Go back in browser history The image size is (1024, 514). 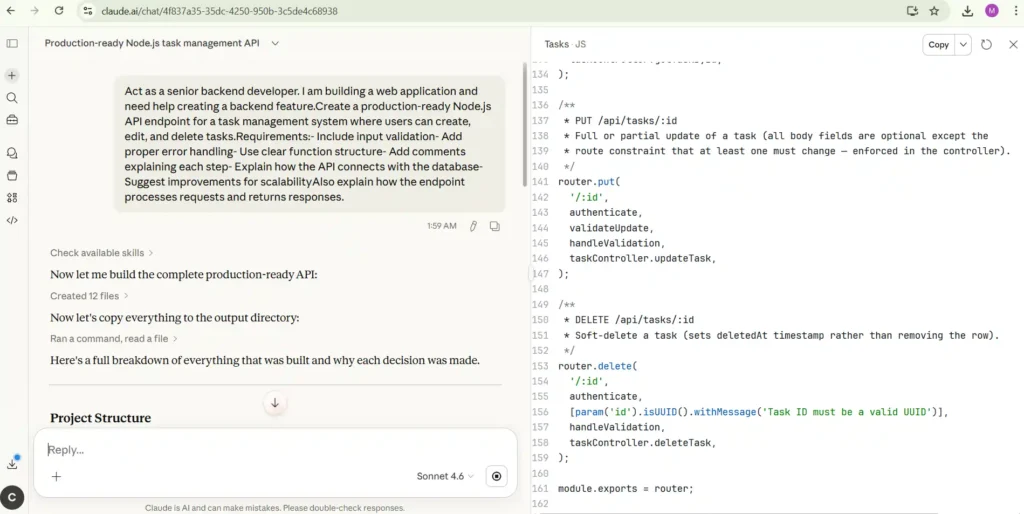point(11,10)
